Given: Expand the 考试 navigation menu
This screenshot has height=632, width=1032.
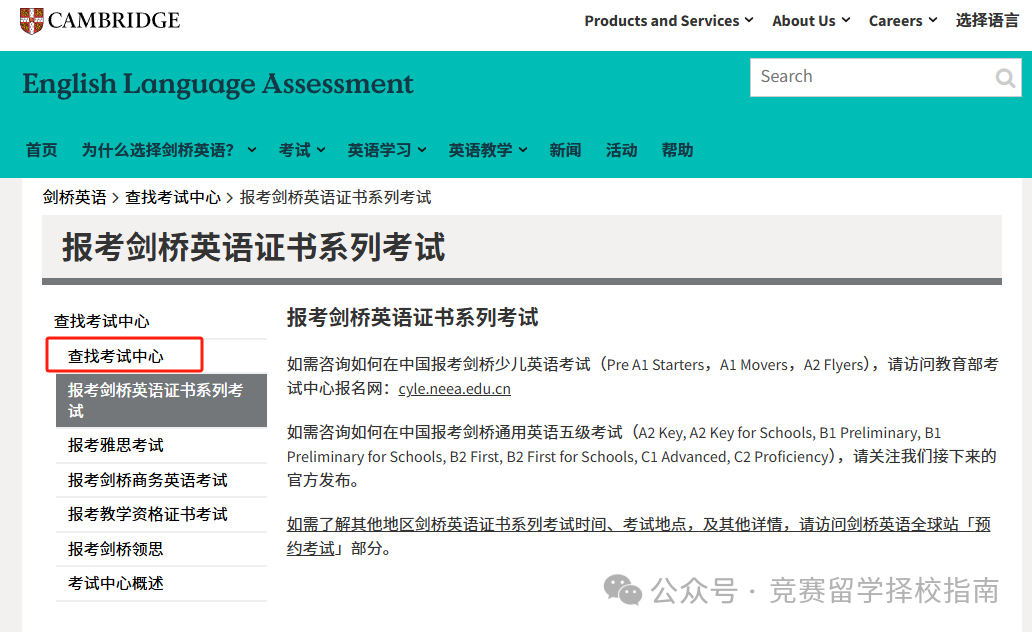Looking at the screenshot, I should click(x=302, y=150).
